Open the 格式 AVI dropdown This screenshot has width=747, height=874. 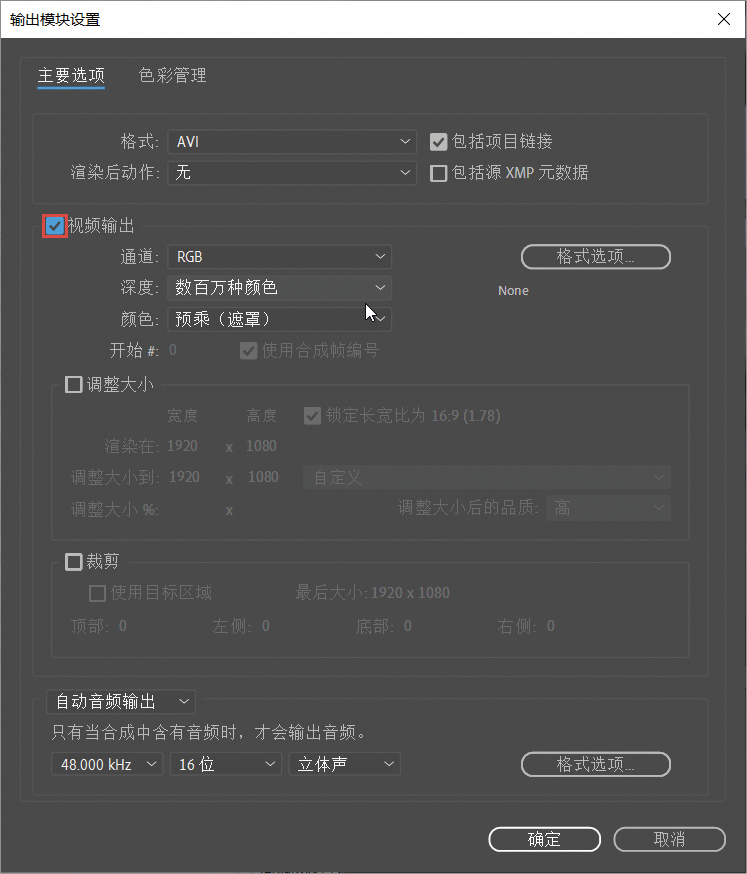pos(292,142)
